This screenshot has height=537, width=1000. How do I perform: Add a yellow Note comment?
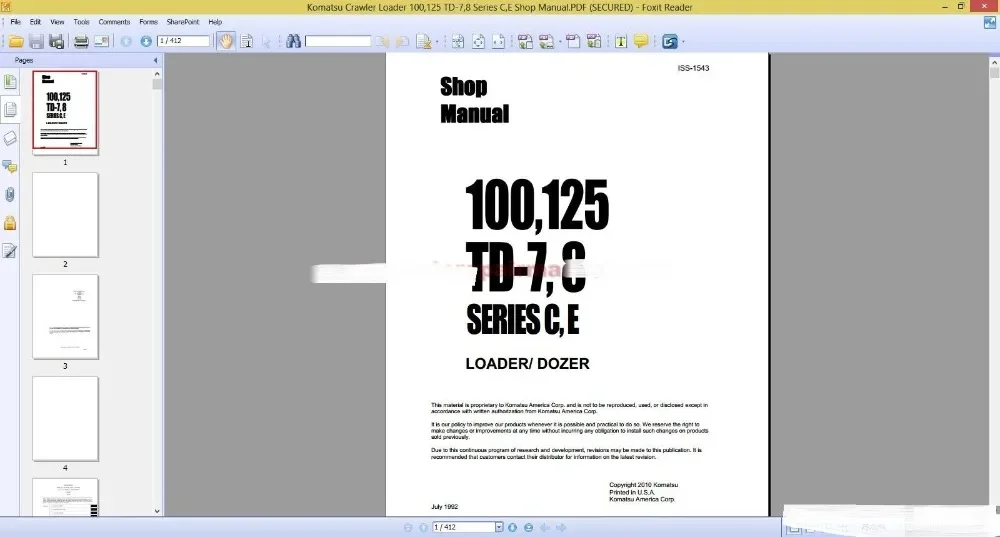click(641, 41)
